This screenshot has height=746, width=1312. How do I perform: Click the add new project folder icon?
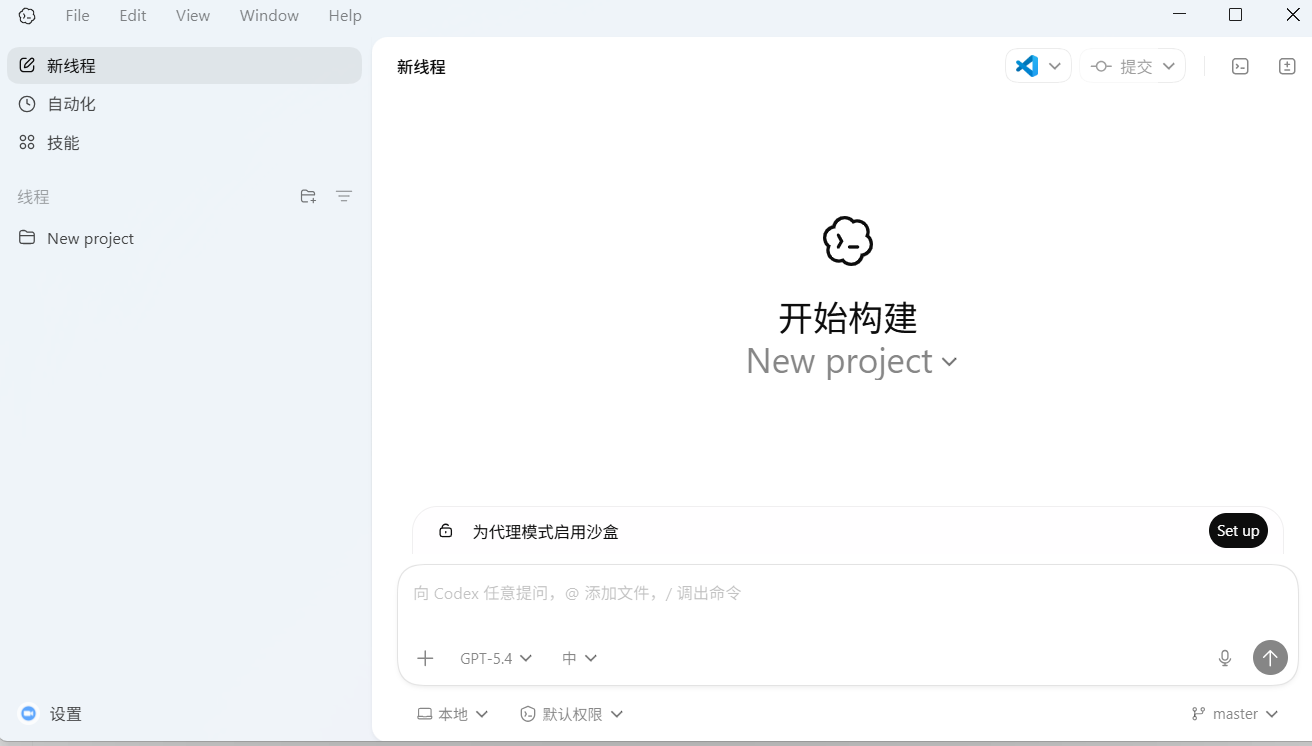point(308,196)
